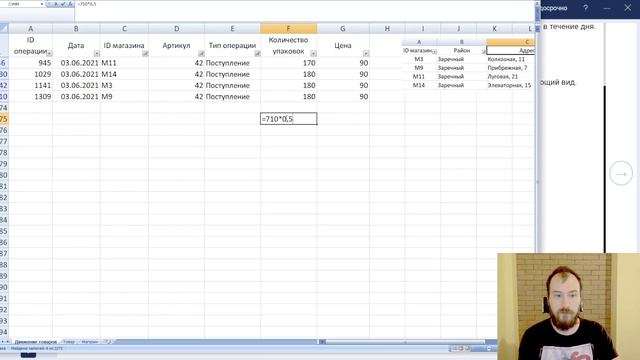
Task: Open active filter on Тип операции column
Action: coord(257,53)
